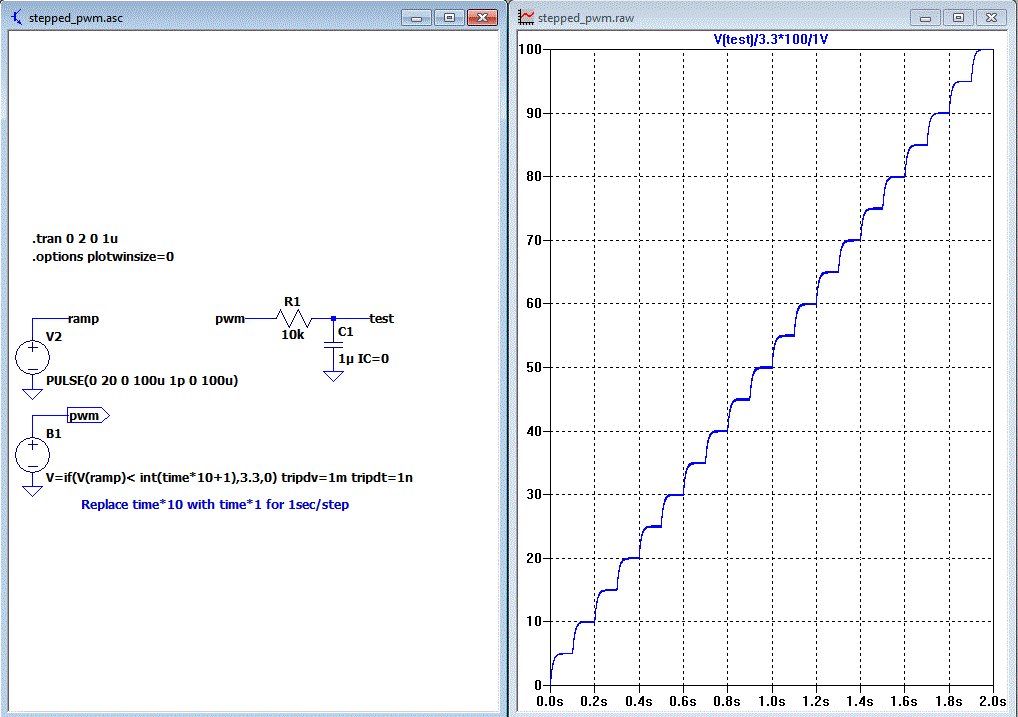Click the .tran 0 2 0 1u directive
This screenshot has width=1018, height=717.
click(x=75, y=238)
